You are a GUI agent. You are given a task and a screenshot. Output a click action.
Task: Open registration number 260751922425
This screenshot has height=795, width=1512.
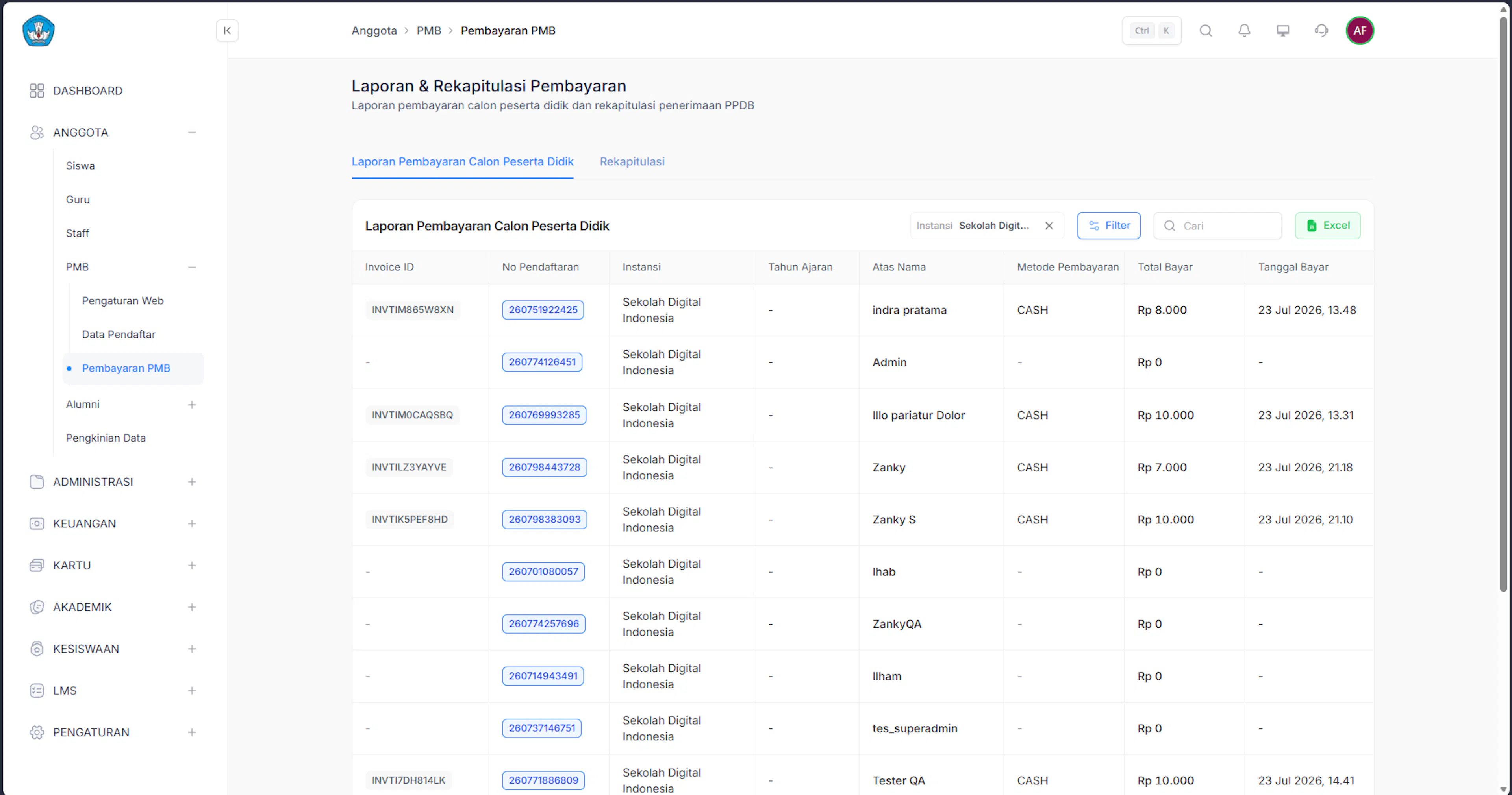(543, 310)
